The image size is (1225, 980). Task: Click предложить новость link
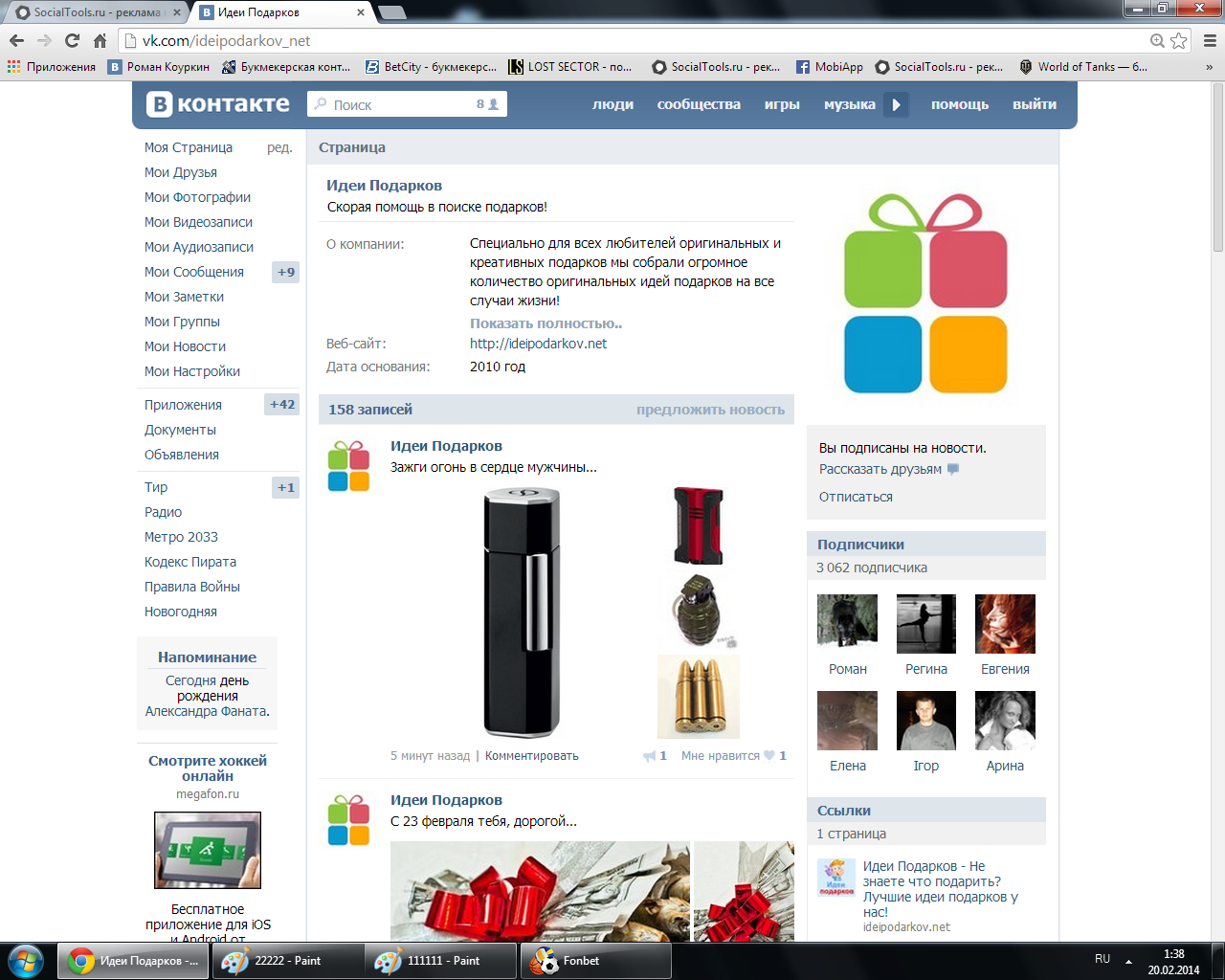tap(710, 410)
